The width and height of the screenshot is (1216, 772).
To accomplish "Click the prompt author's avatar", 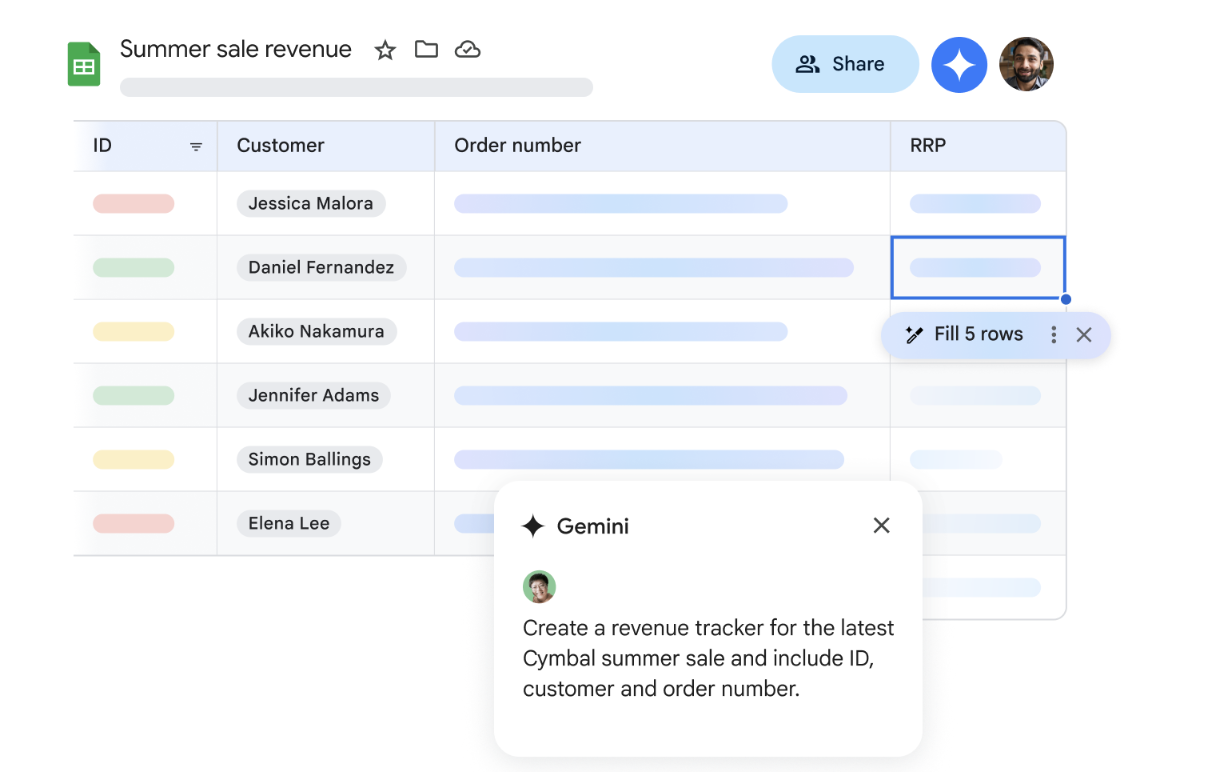I will [539, 587].
